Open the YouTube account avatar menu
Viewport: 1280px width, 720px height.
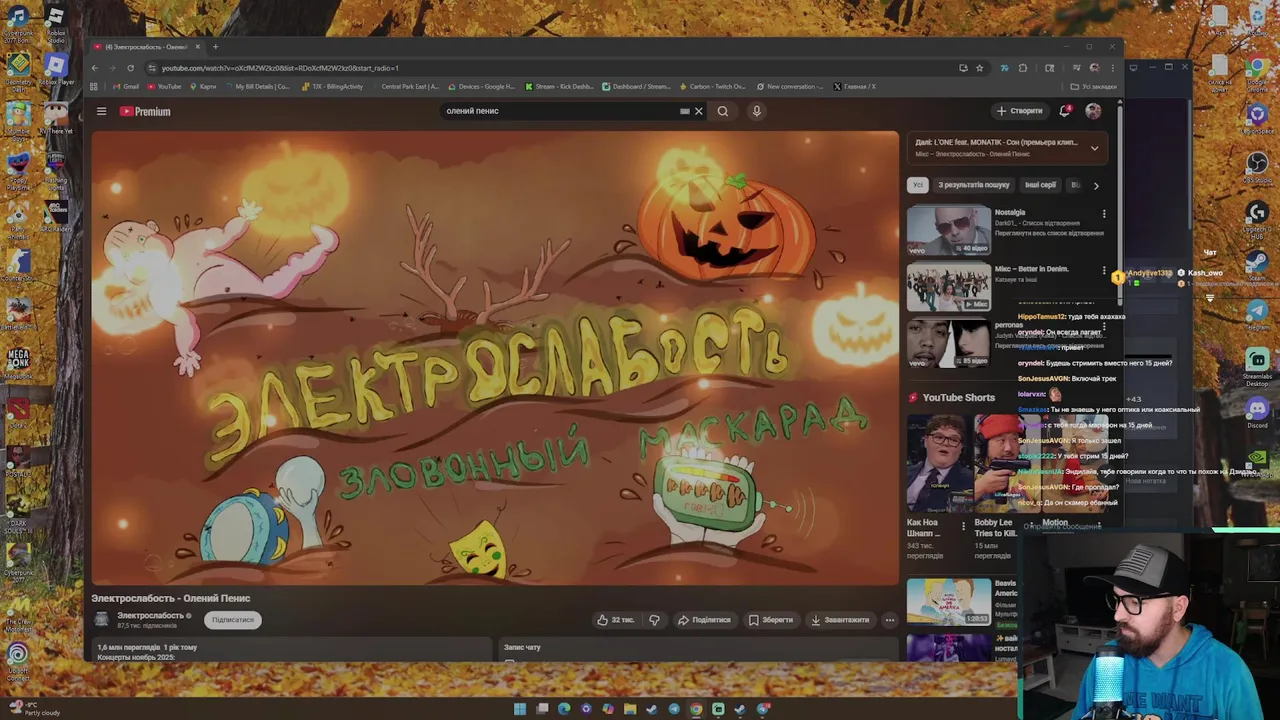[1093, 111]
